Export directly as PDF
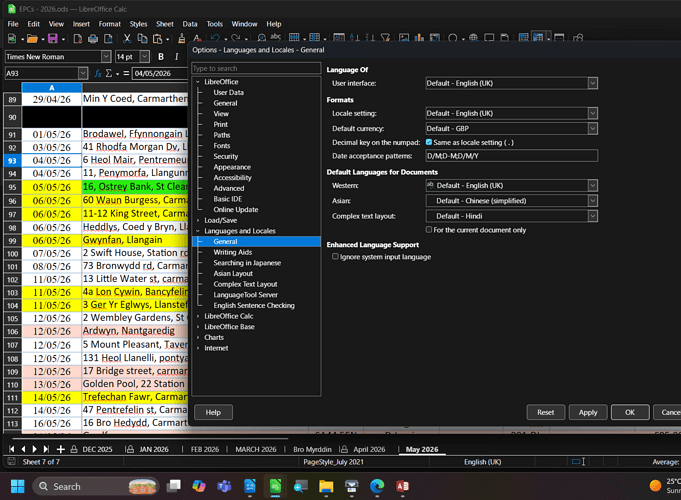681x500 pixels. [x=78, y=39]
